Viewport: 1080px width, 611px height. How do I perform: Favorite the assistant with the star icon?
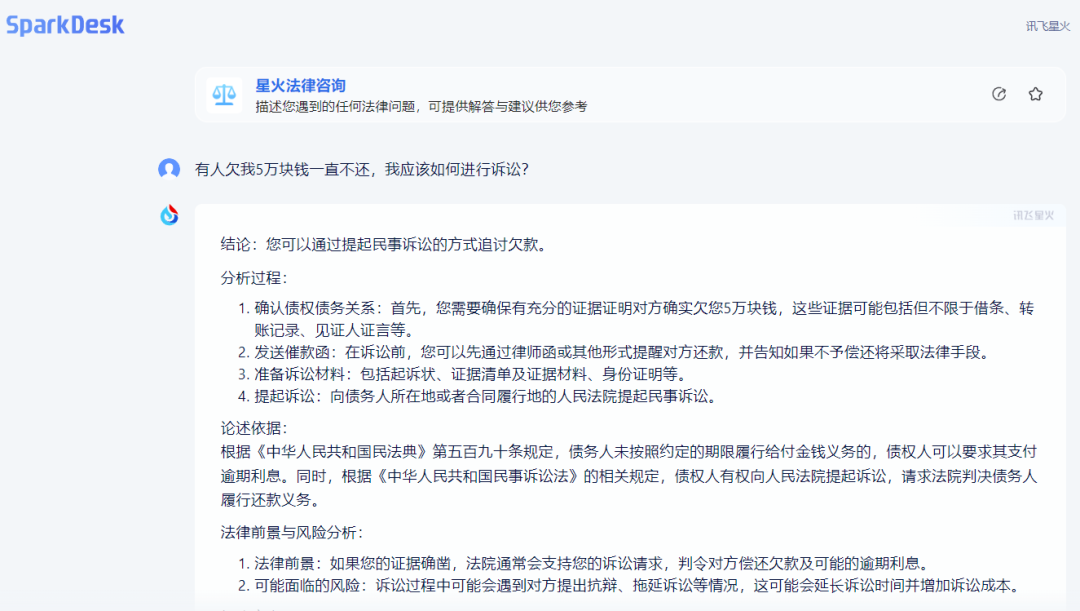(1035, 94)
